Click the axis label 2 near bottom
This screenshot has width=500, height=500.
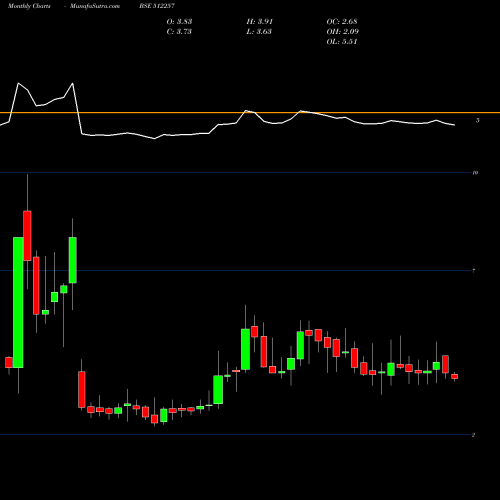click(x=473, y=435)
